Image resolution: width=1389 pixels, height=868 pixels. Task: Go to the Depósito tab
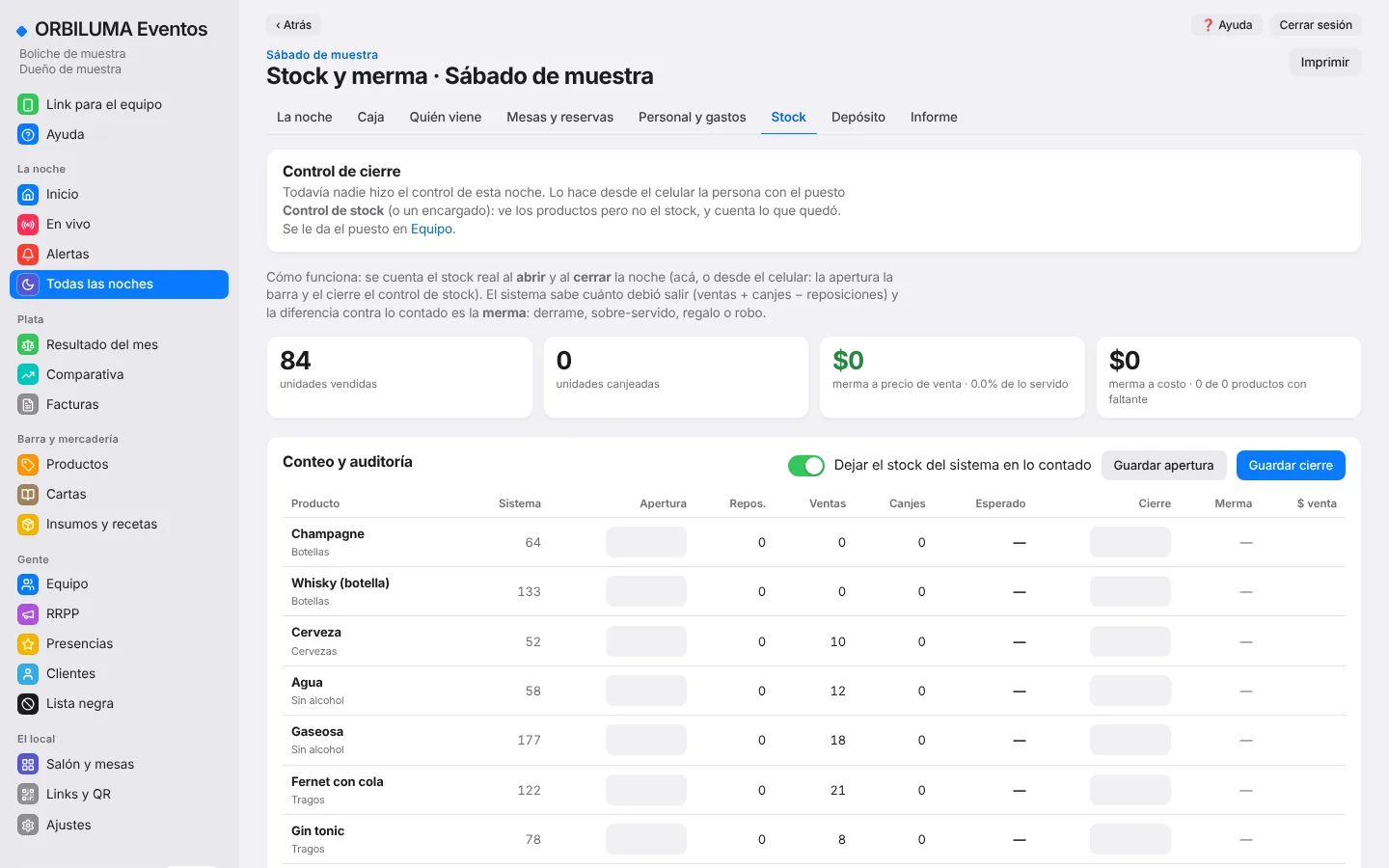[858, 117]
